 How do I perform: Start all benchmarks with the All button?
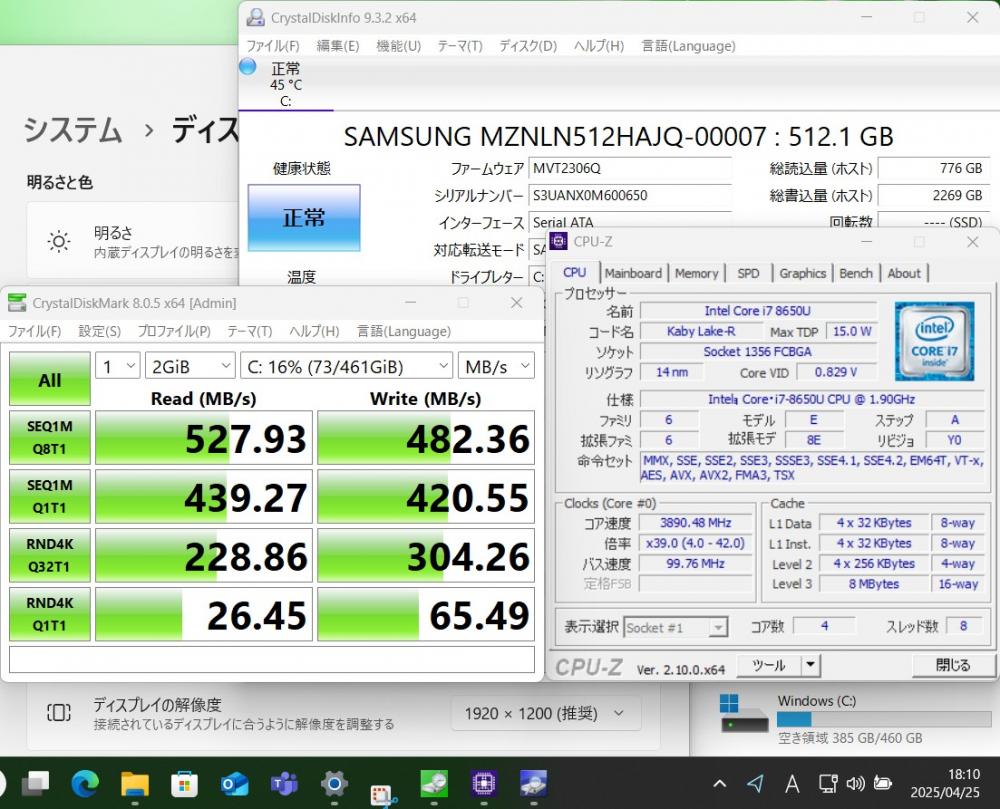point(50,379)
